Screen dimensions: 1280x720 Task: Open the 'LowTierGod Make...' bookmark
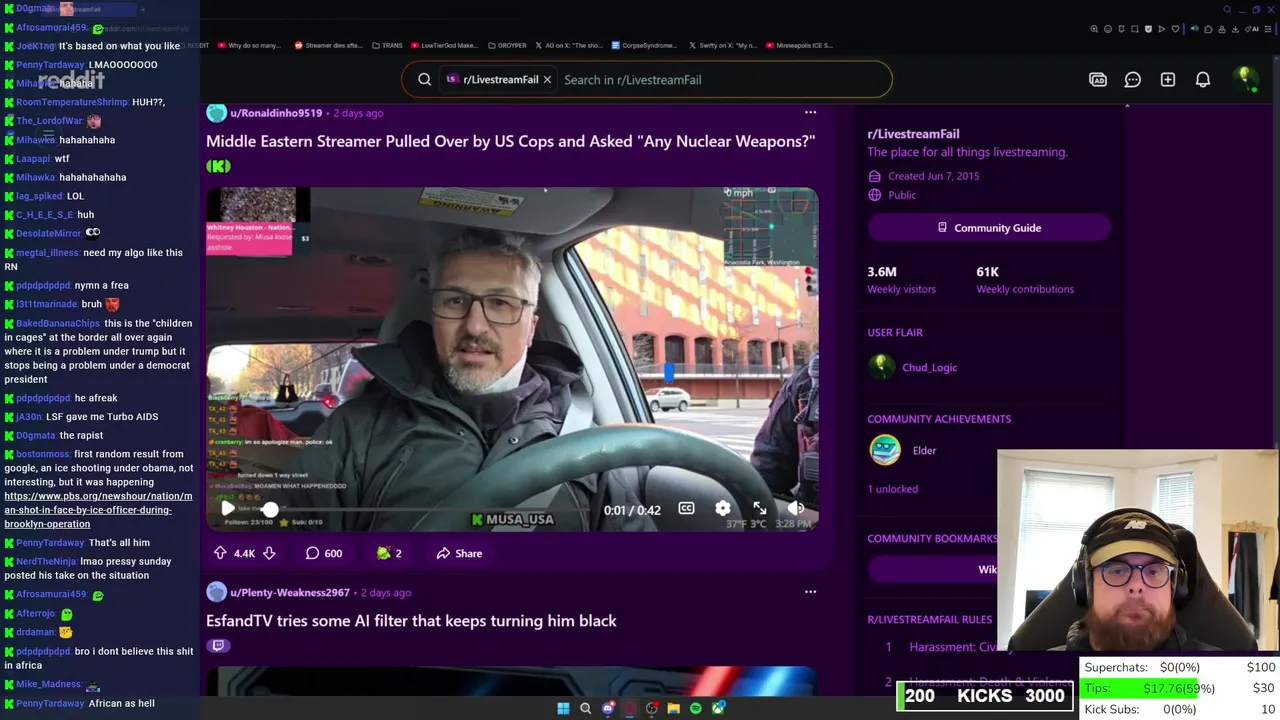coord(443,45)
